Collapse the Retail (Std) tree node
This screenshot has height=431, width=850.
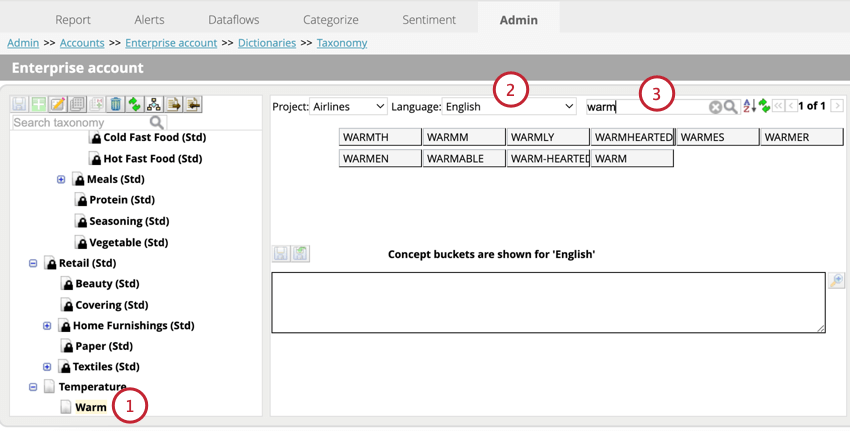(33, 264)
